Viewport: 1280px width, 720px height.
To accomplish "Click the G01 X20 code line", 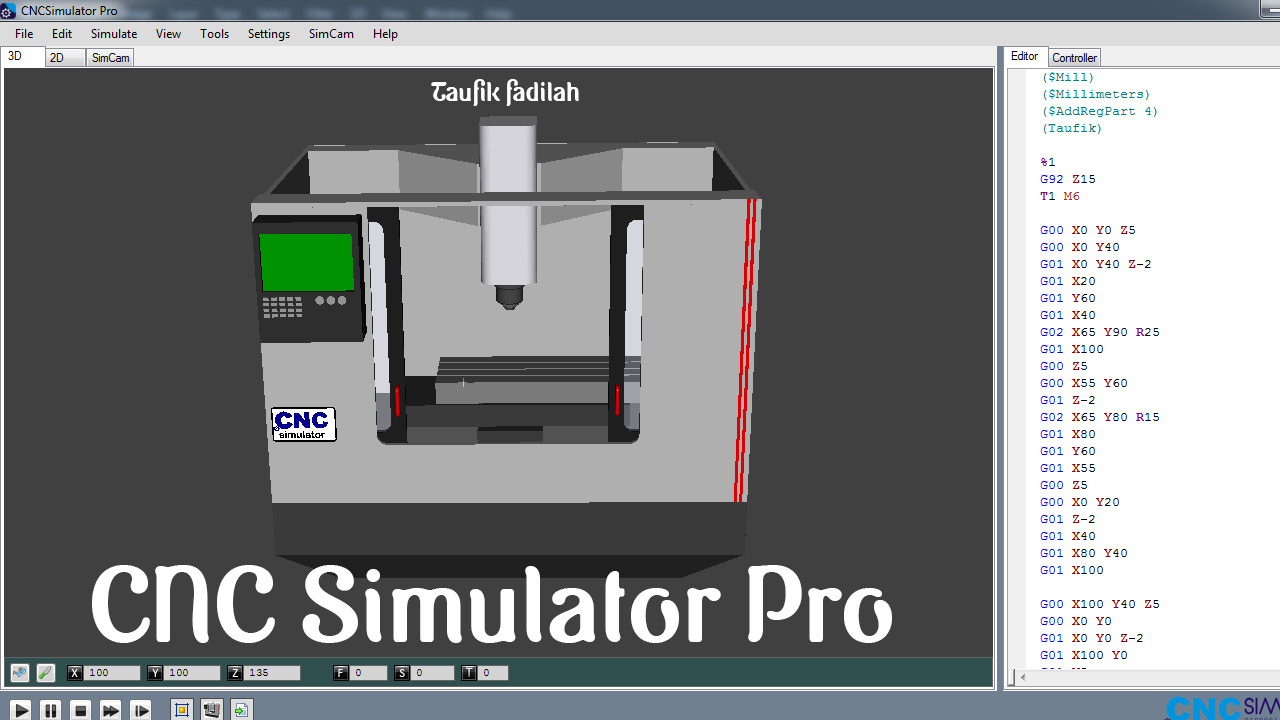I will [1068, 281].
